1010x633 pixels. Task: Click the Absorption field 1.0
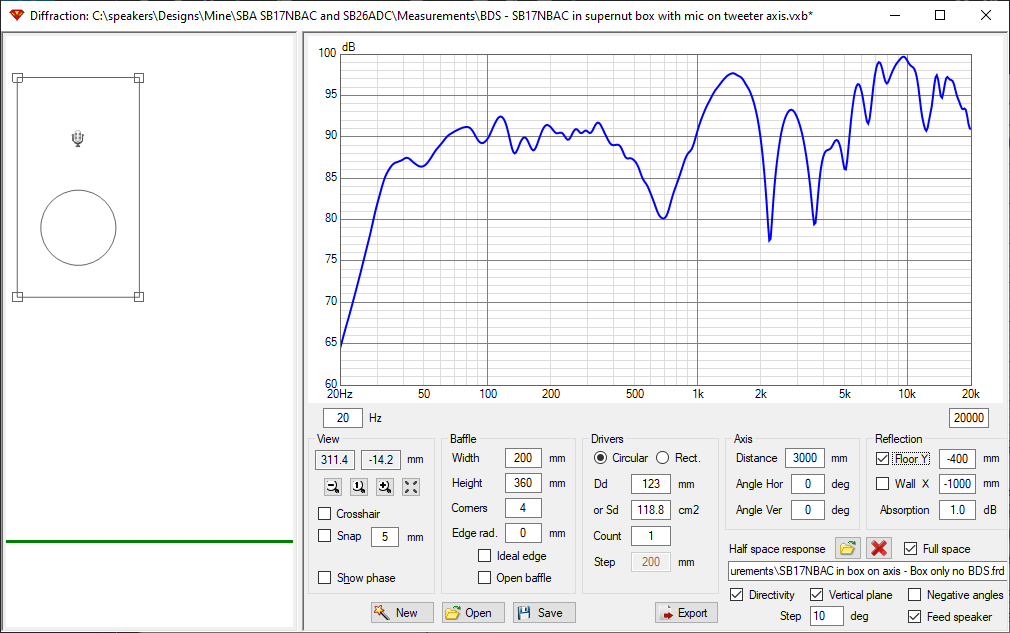[x=957, y=510]
